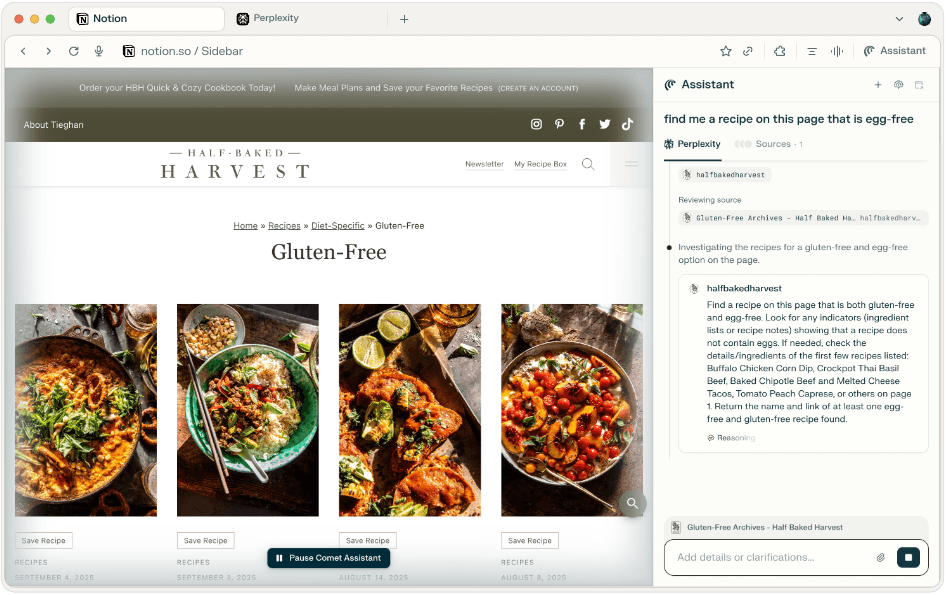Go back using the browser back arrow
950x595 pixels.
tap(23, 52)
